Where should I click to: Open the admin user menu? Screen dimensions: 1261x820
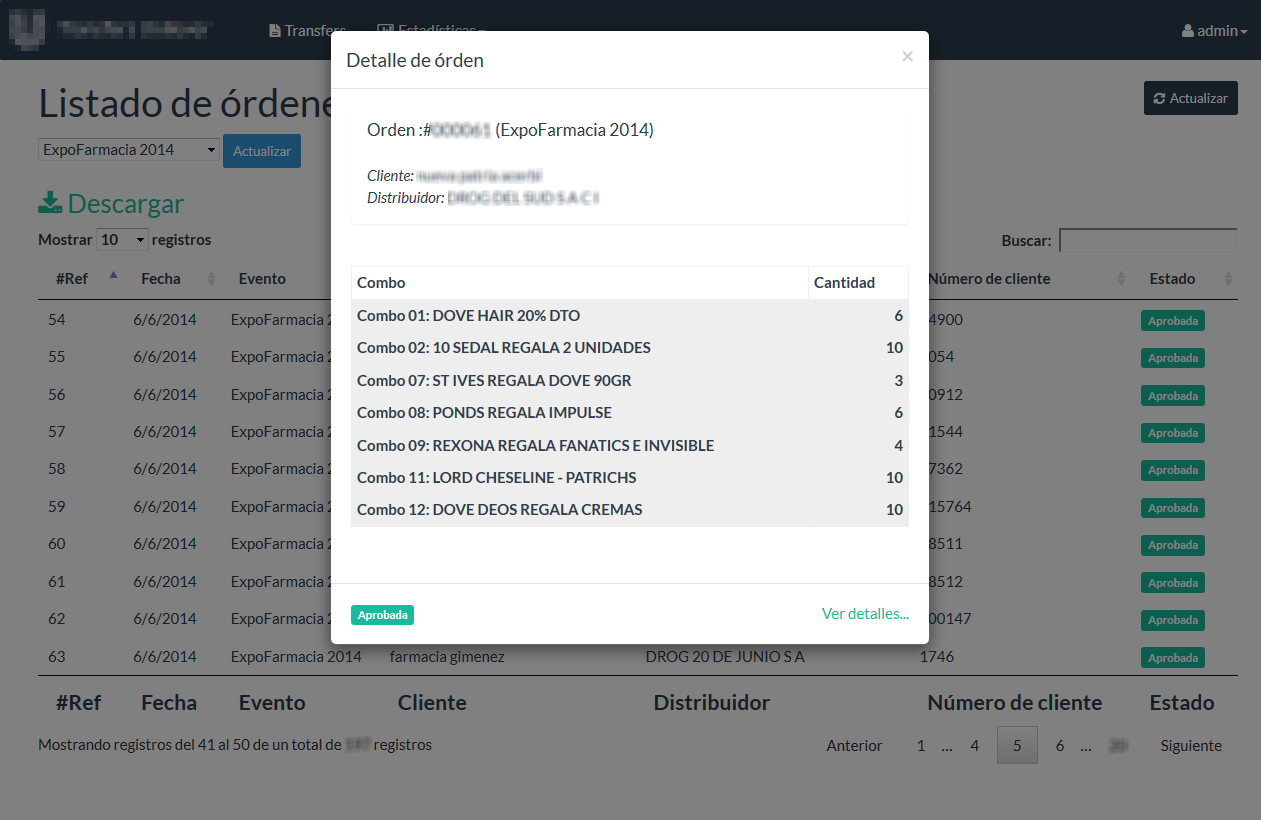[x=1214, y=31]
